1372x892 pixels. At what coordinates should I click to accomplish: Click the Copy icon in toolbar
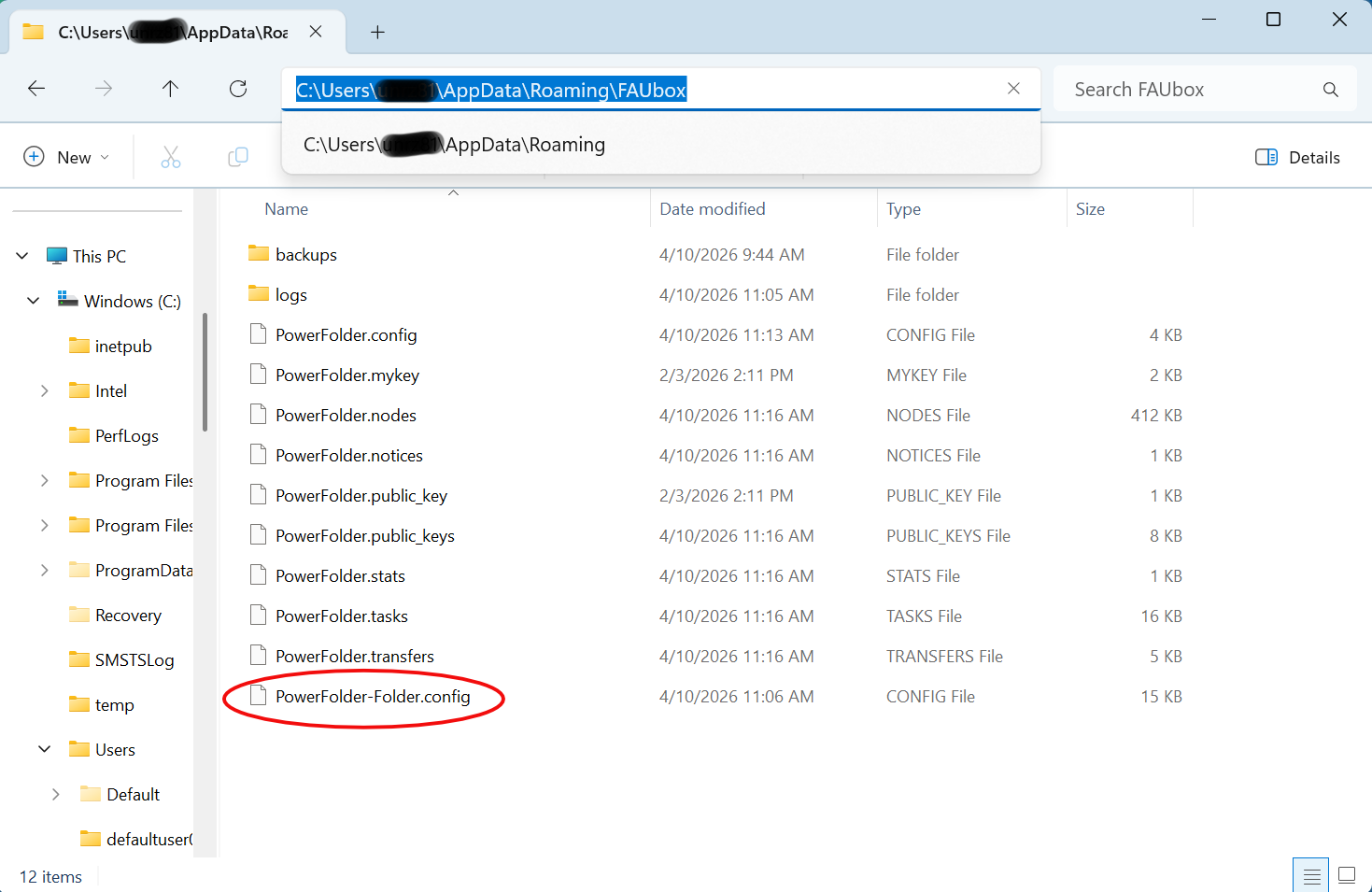coord(238,157)
